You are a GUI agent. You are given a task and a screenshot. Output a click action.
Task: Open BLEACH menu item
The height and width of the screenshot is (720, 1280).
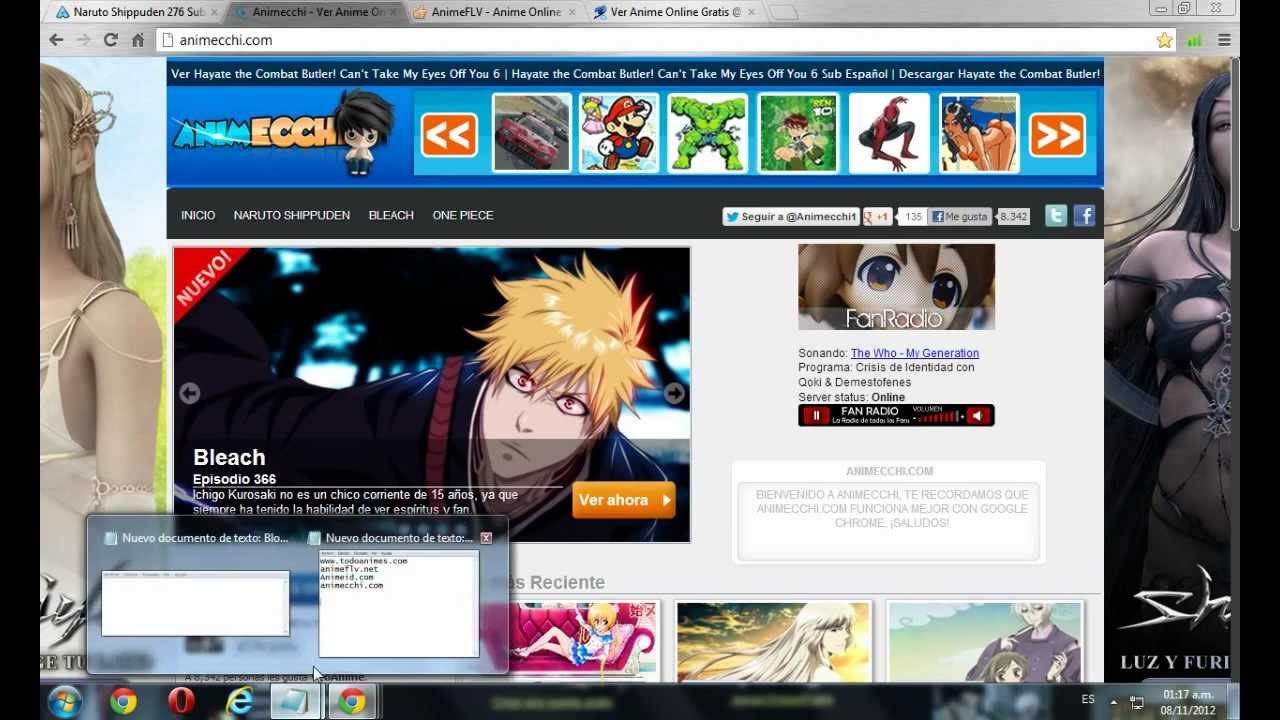(x=391, y=215)
